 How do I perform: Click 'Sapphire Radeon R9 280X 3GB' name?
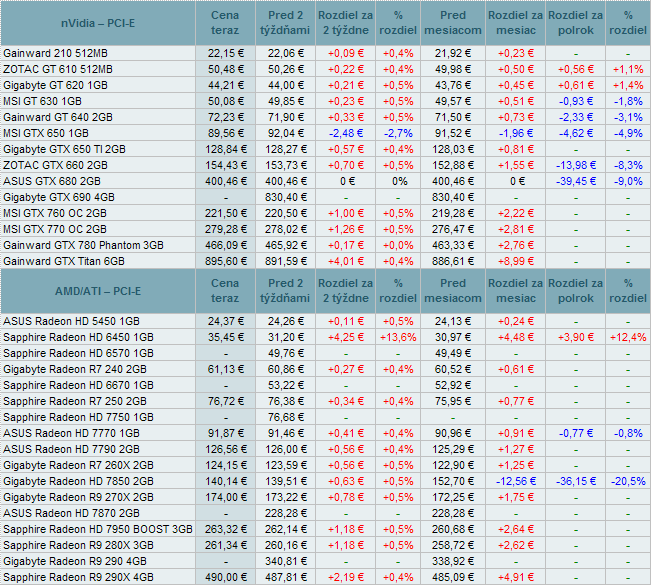click(x=78, y=545)
